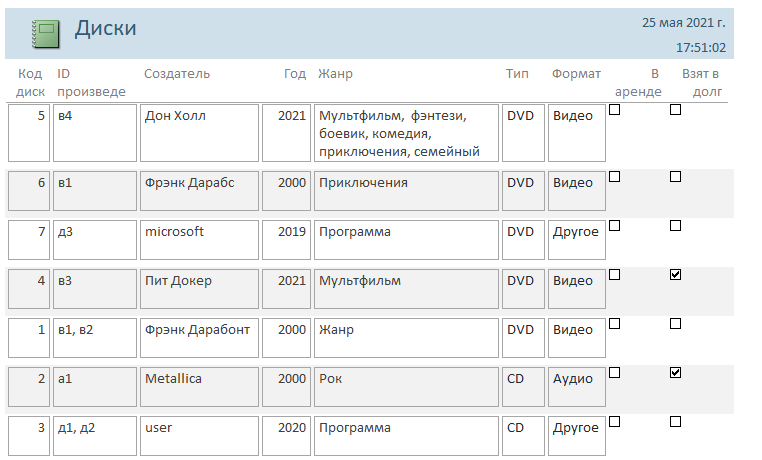762x460 pixels.
Task: Check 'В аренде' box for Дон Холл row
Action: coord(615,111)
